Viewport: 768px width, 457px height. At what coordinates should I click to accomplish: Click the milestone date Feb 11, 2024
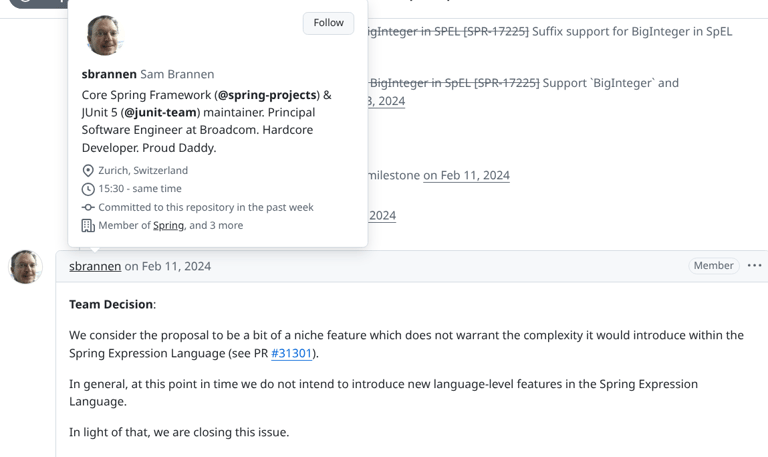coord(466,175)
